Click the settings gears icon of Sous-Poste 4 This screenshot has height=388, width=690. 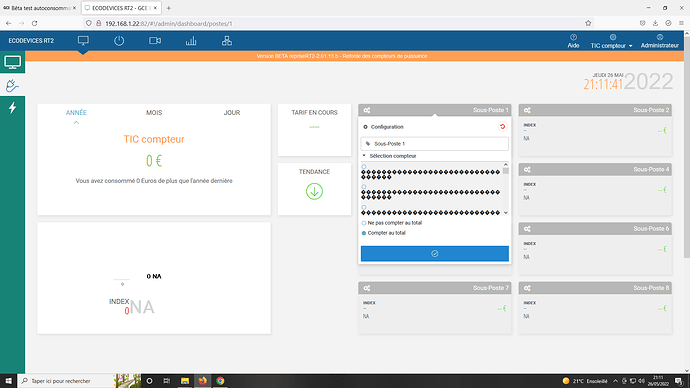click(527, 169)
